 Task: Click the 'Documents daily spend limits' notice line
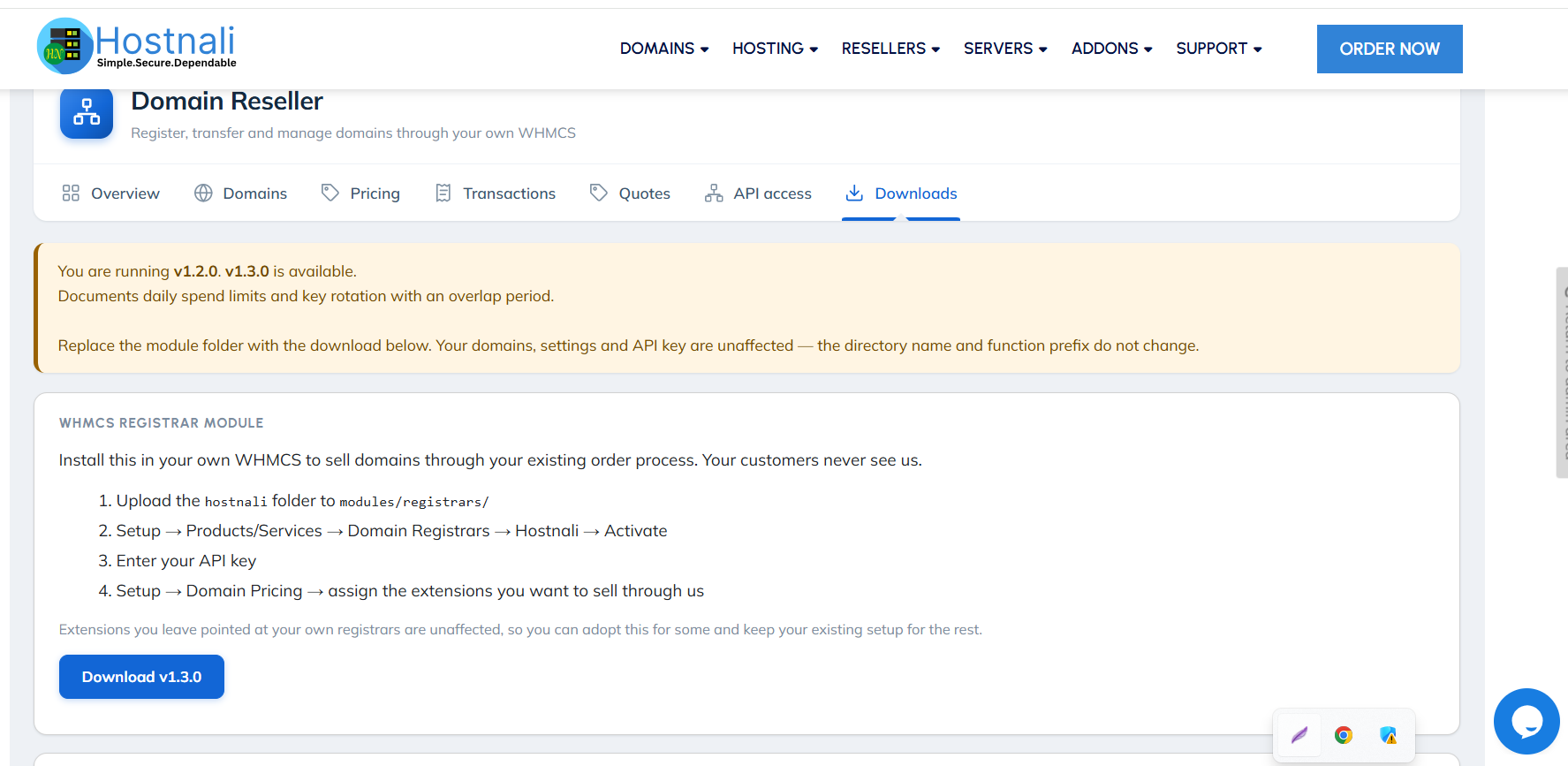point(306,296)
